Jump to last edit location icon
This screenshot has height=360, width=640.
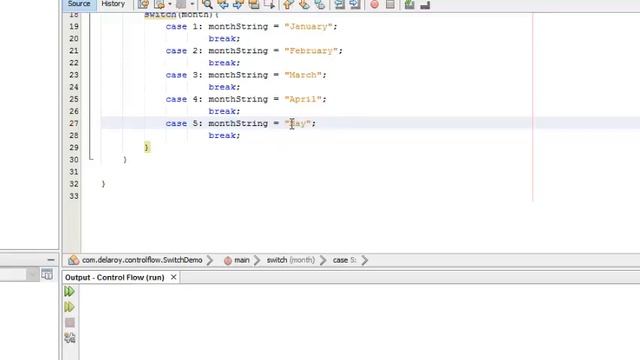point(143,4)
